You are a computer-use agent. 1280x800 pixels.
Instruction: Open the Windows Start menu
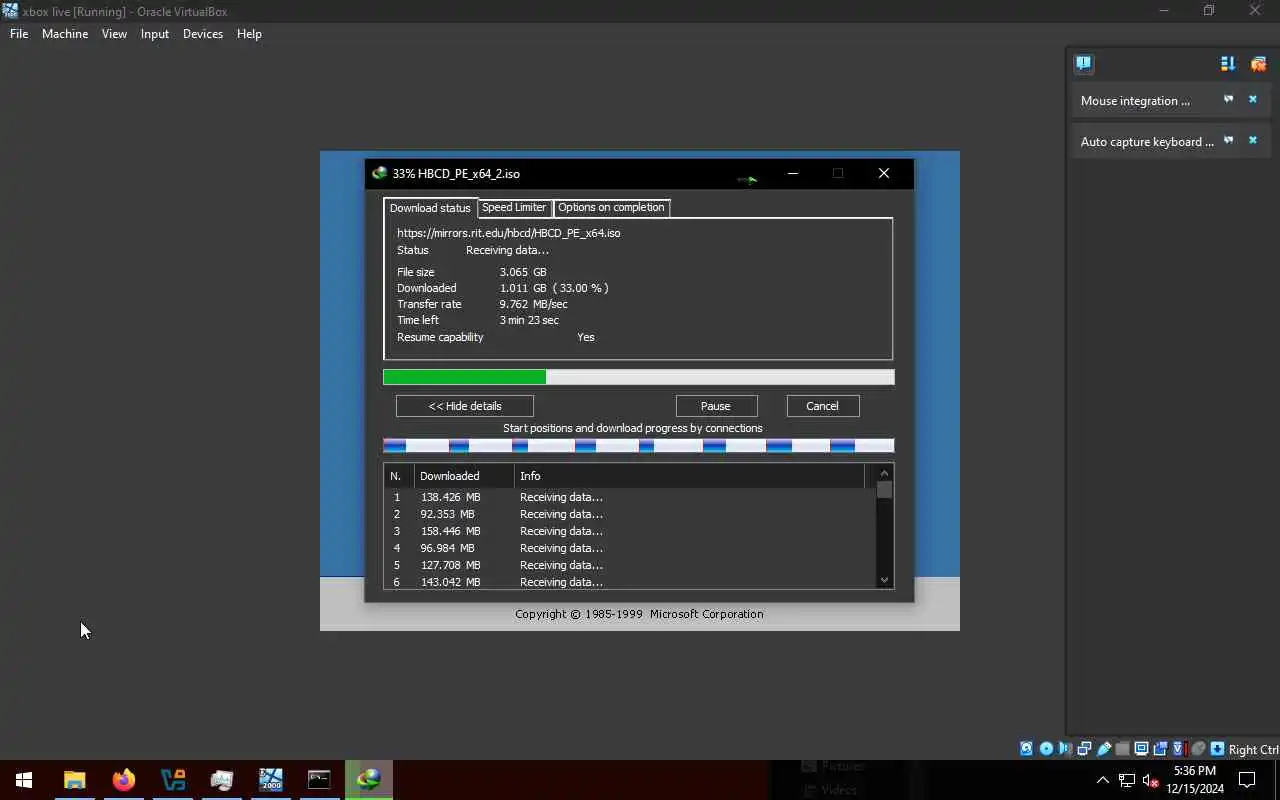tap(24, 780)
